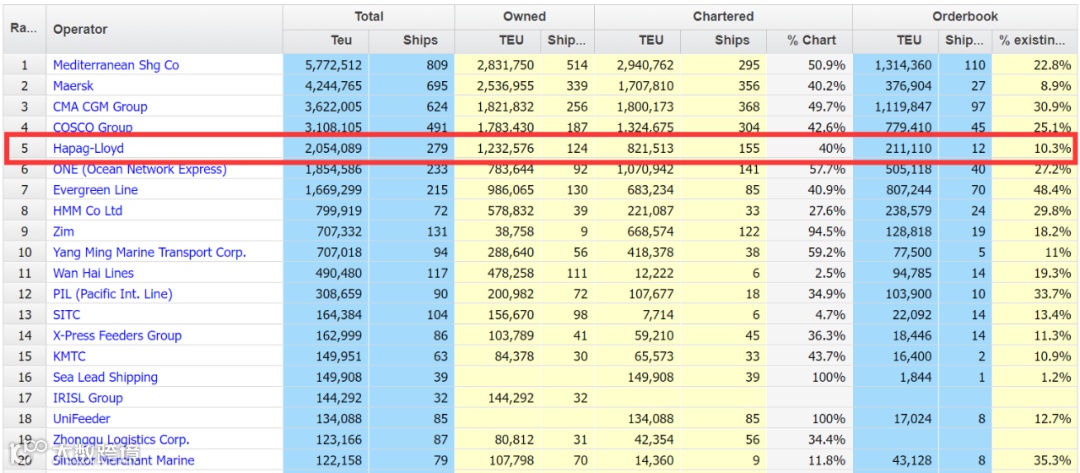This screenshot has height=473, width=1080.
Task: Open the HMM Co Ltd operator link
Action: click(87, 211)
